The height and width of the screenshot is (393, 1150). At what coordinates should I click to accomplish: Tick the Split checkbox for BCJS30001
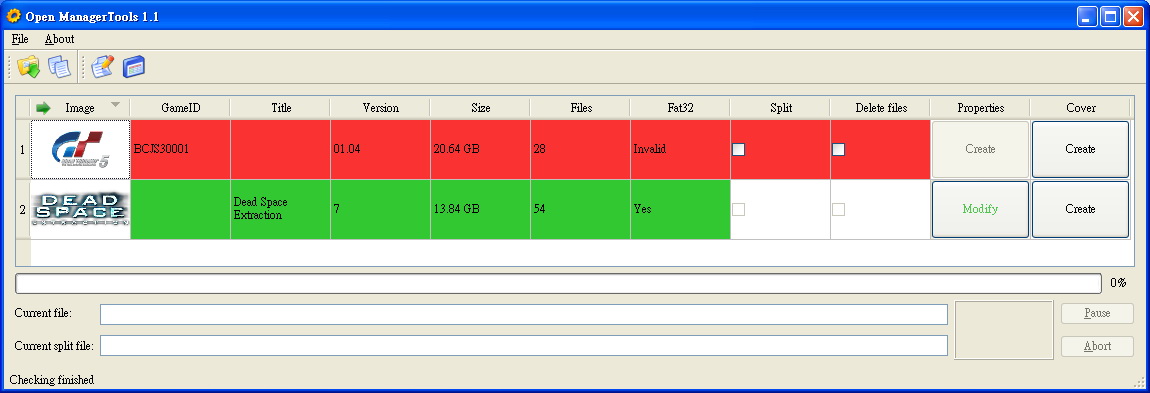coord(739,150)
